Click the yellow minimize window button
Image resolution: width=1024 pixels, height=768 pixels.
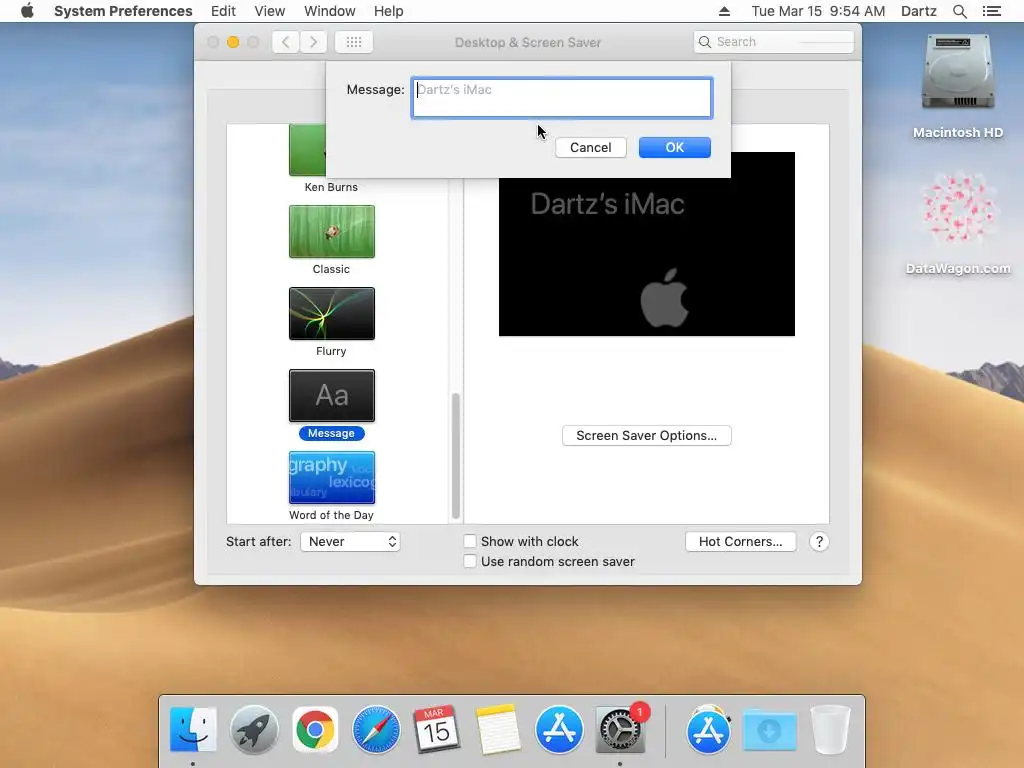coord(233,42)
